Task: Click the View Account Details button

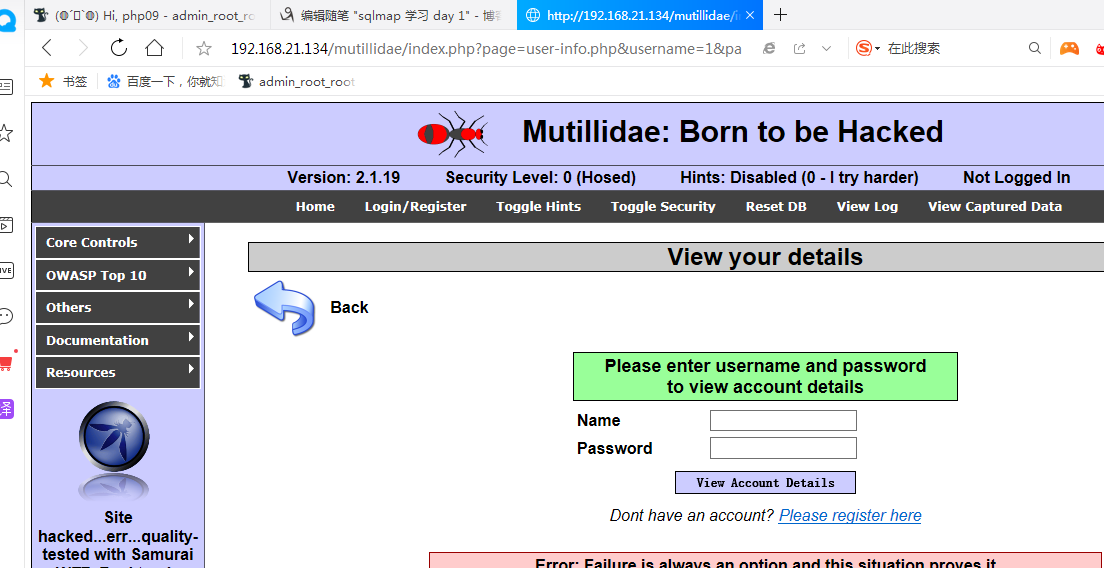Action: [x=765, y=483]
